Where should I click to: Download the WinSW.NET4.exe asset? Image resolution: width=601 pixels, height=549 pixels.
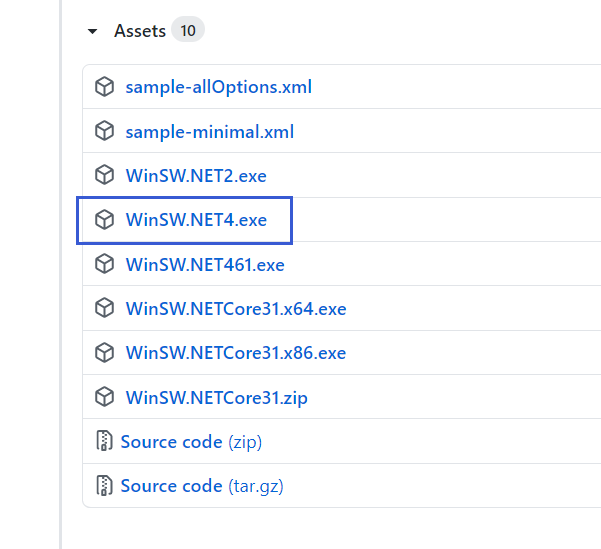(196, 219)
